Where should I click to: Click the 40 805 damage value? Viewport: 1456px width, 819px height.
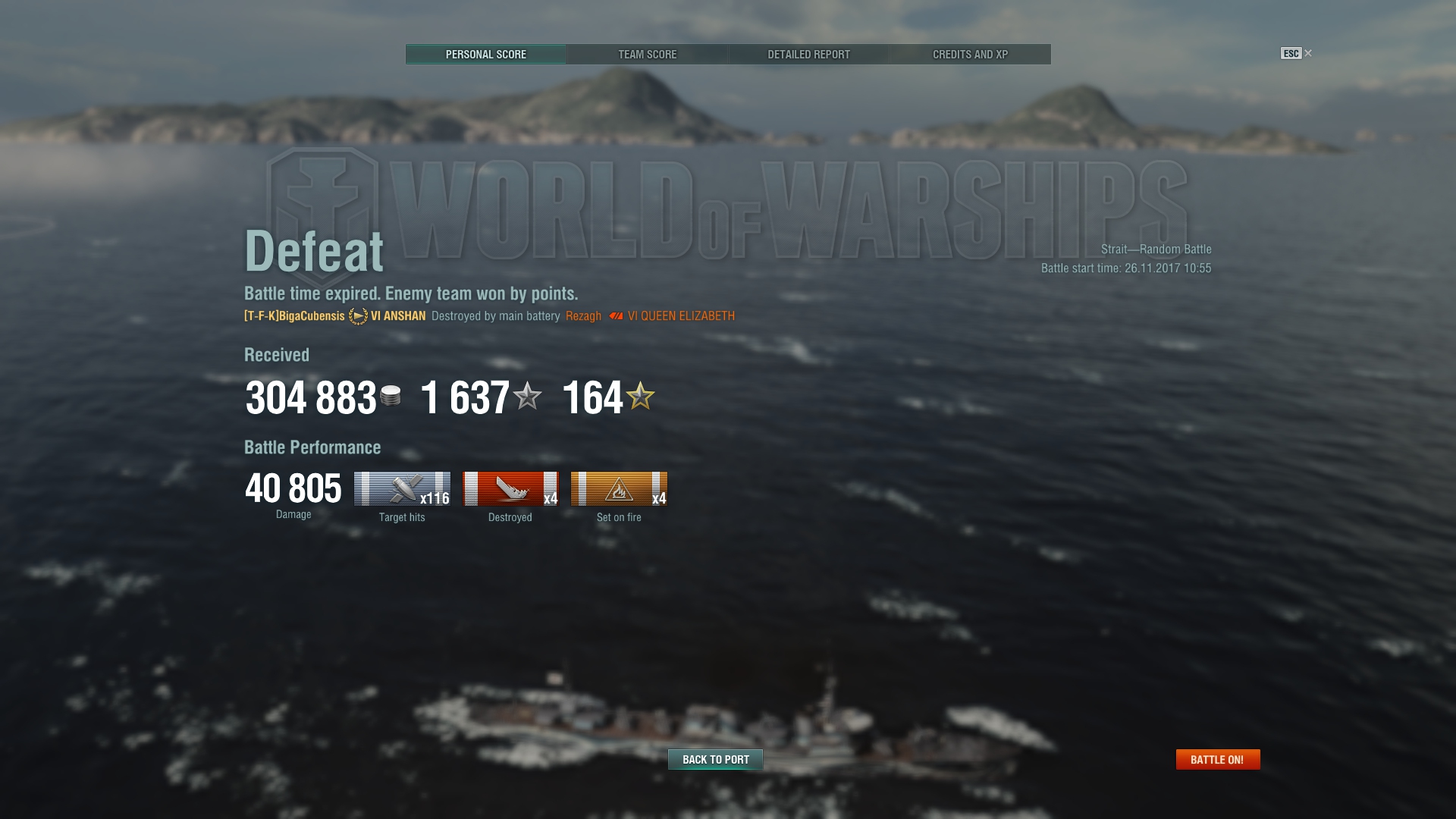click(293, 488)
